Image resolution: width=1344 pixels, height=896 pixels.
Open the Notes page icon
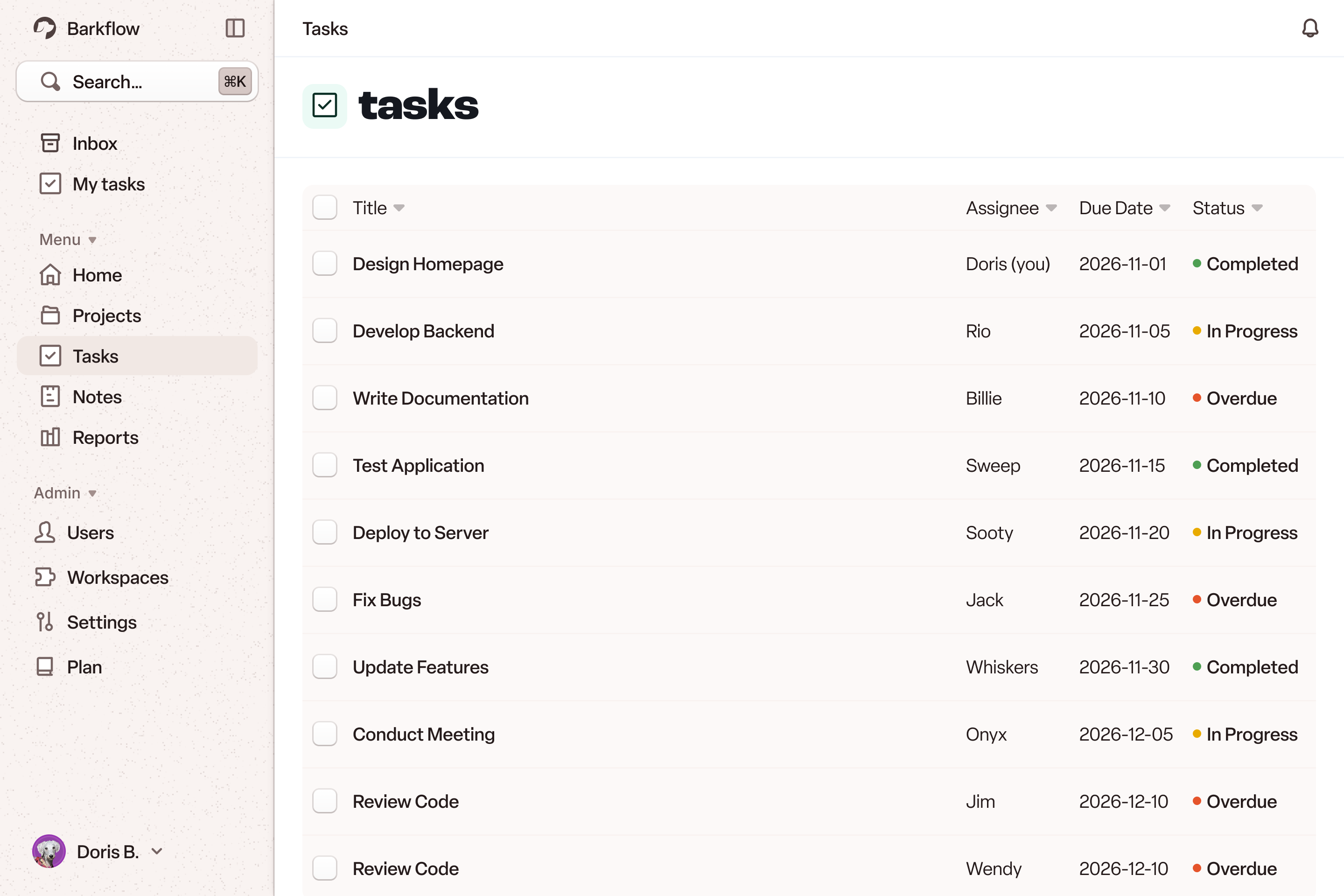(x=50, y=397)
